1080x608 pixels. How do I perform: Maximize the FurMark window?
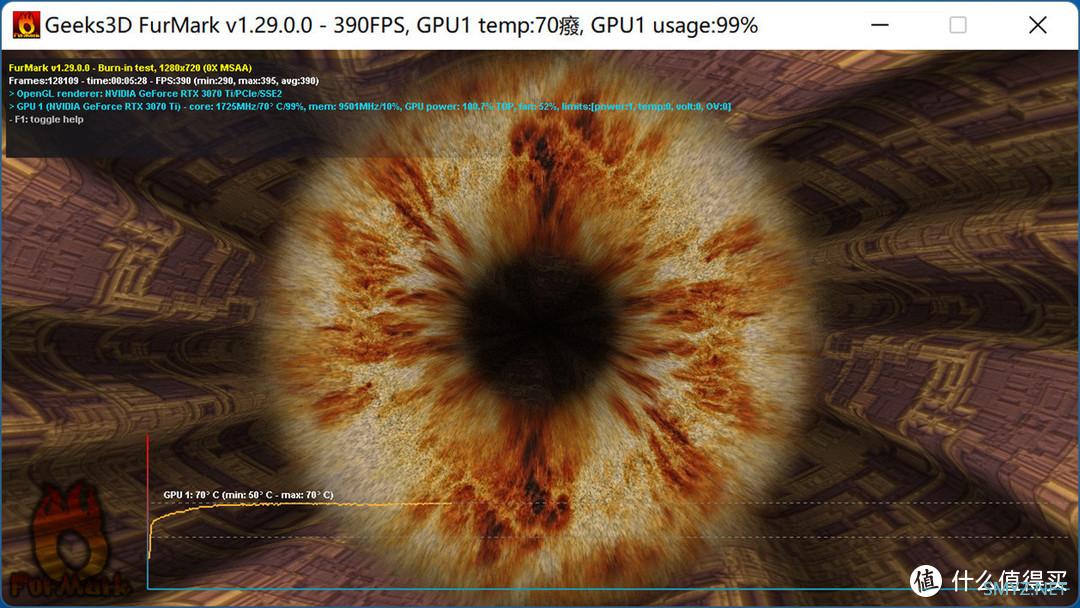[x=957, y=25]
